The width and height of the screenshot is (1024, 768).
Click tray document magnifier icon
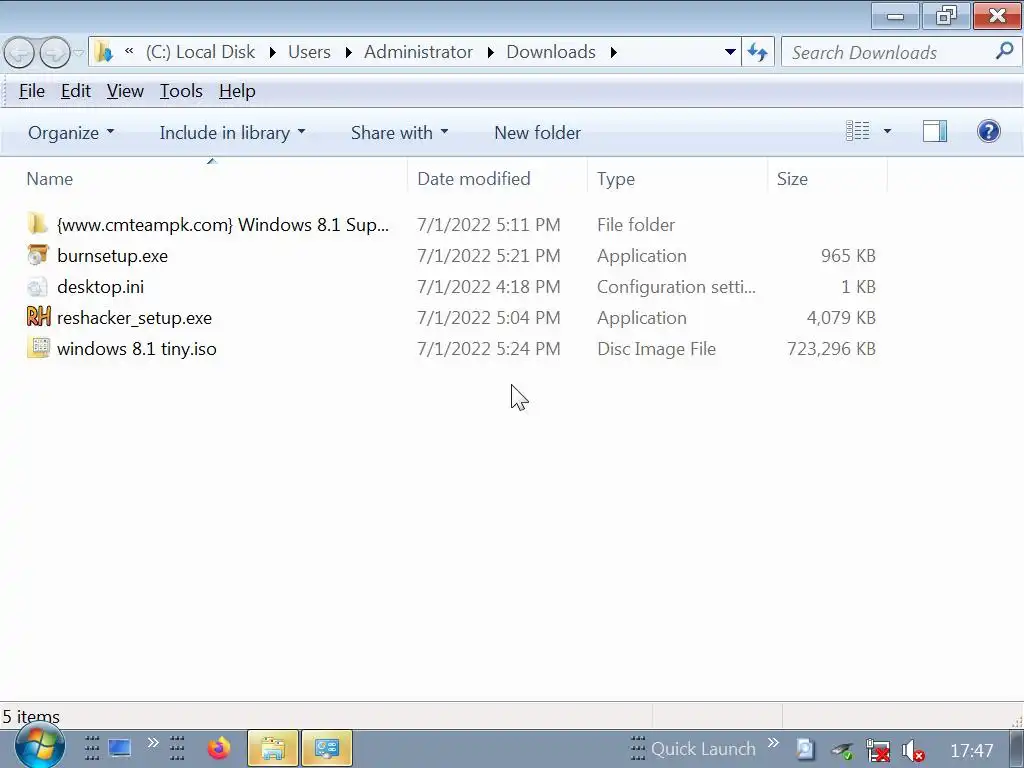point(805,749)
